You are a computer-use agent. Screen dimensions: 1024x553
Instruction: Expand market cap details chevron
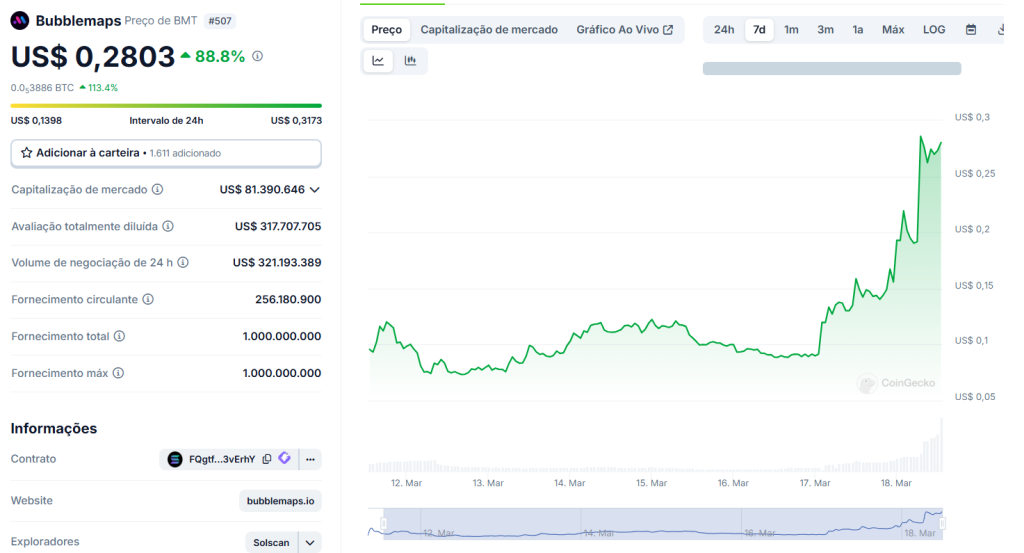315,189
